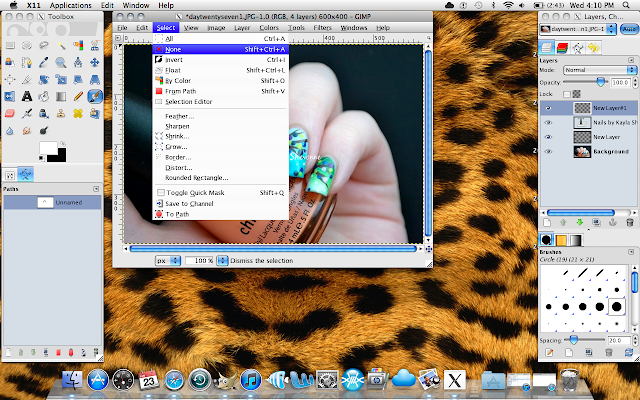The width and height of the screenshot is (640, 400).
Task: Switch to the Channels tab
Action: coord(562,48)
